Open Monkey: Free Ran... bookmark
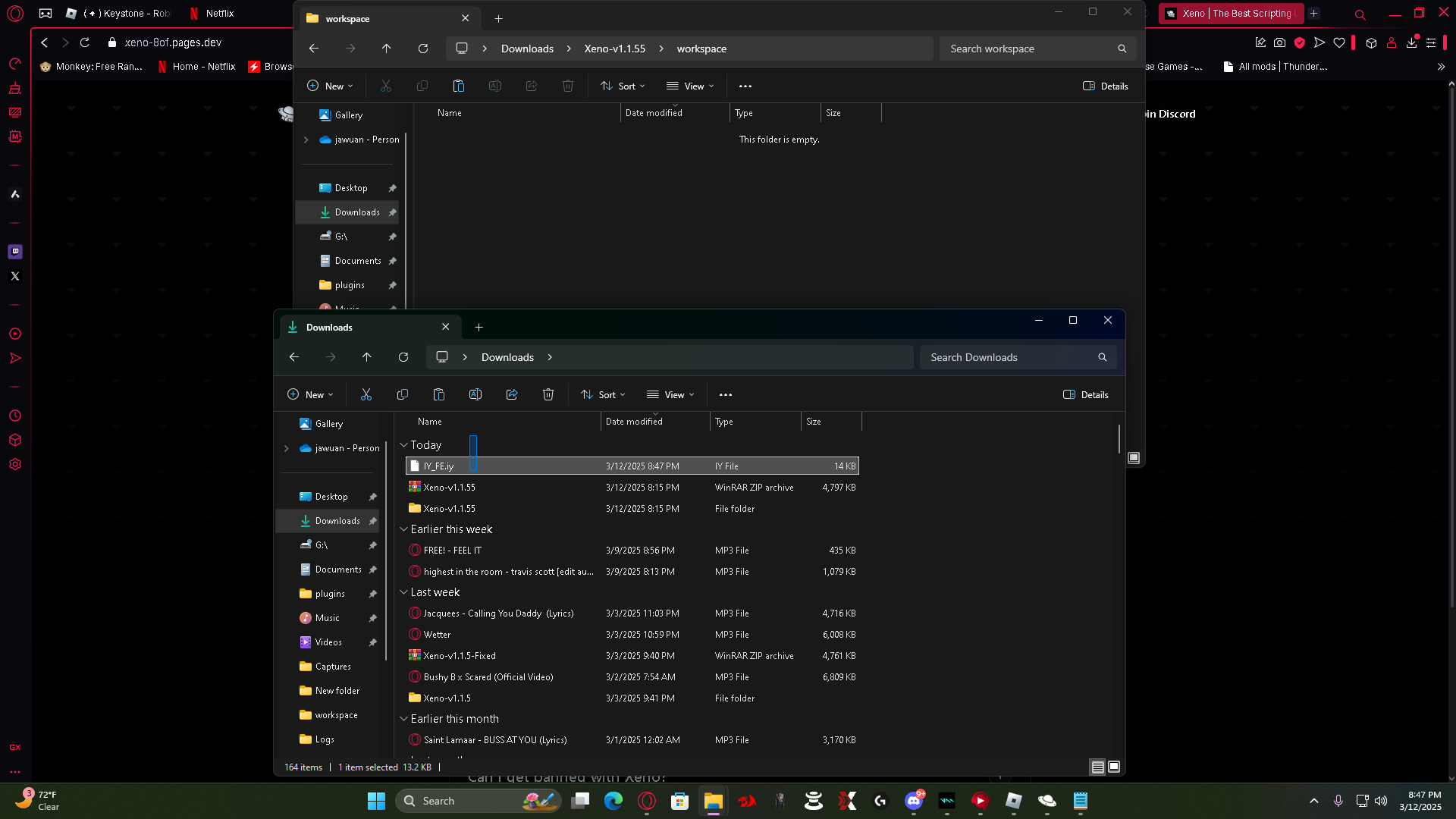Viewport: 1456px width, 819px height. (x=91, y=67)
